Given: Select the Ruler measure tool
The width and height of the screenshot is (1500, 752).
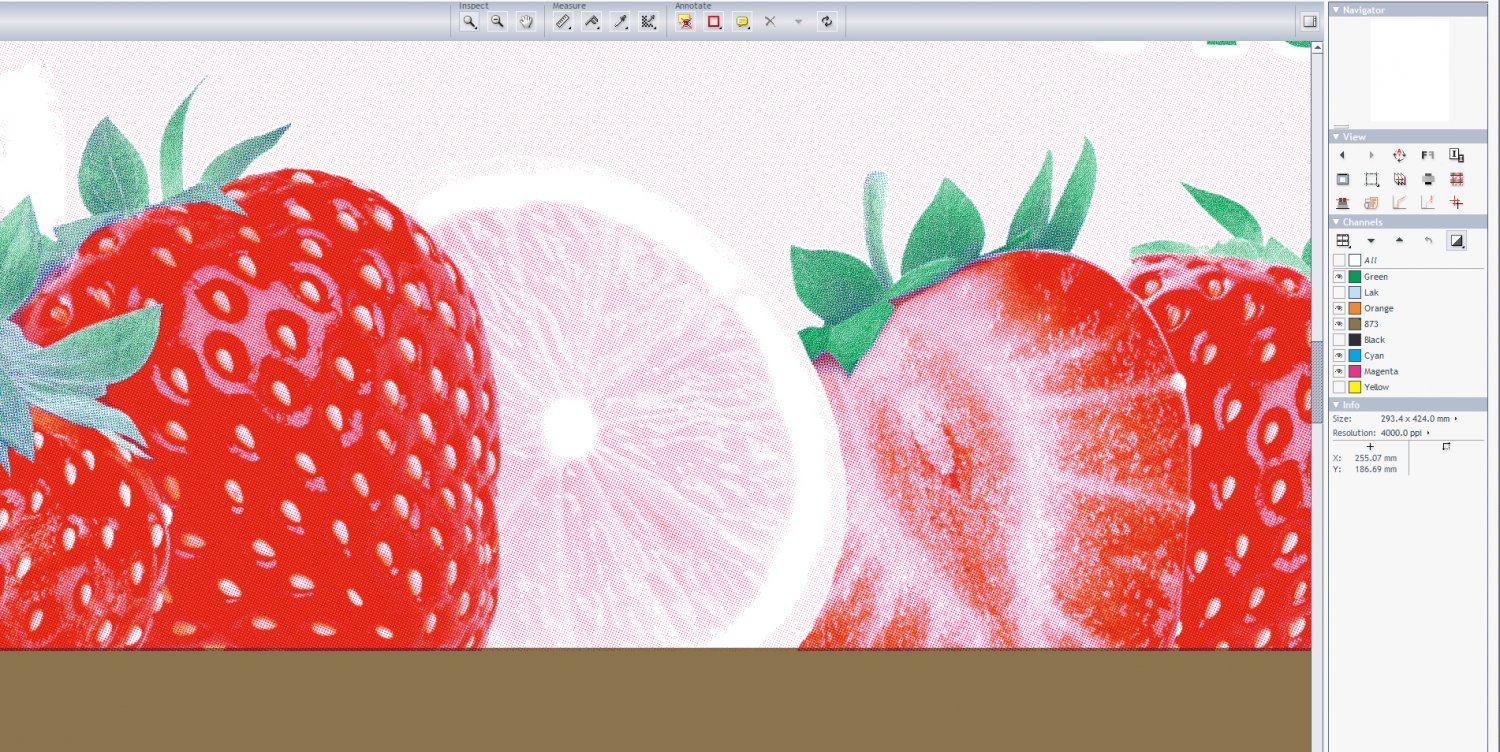Looking at the screenshot, I should click(x=563, y=21).
